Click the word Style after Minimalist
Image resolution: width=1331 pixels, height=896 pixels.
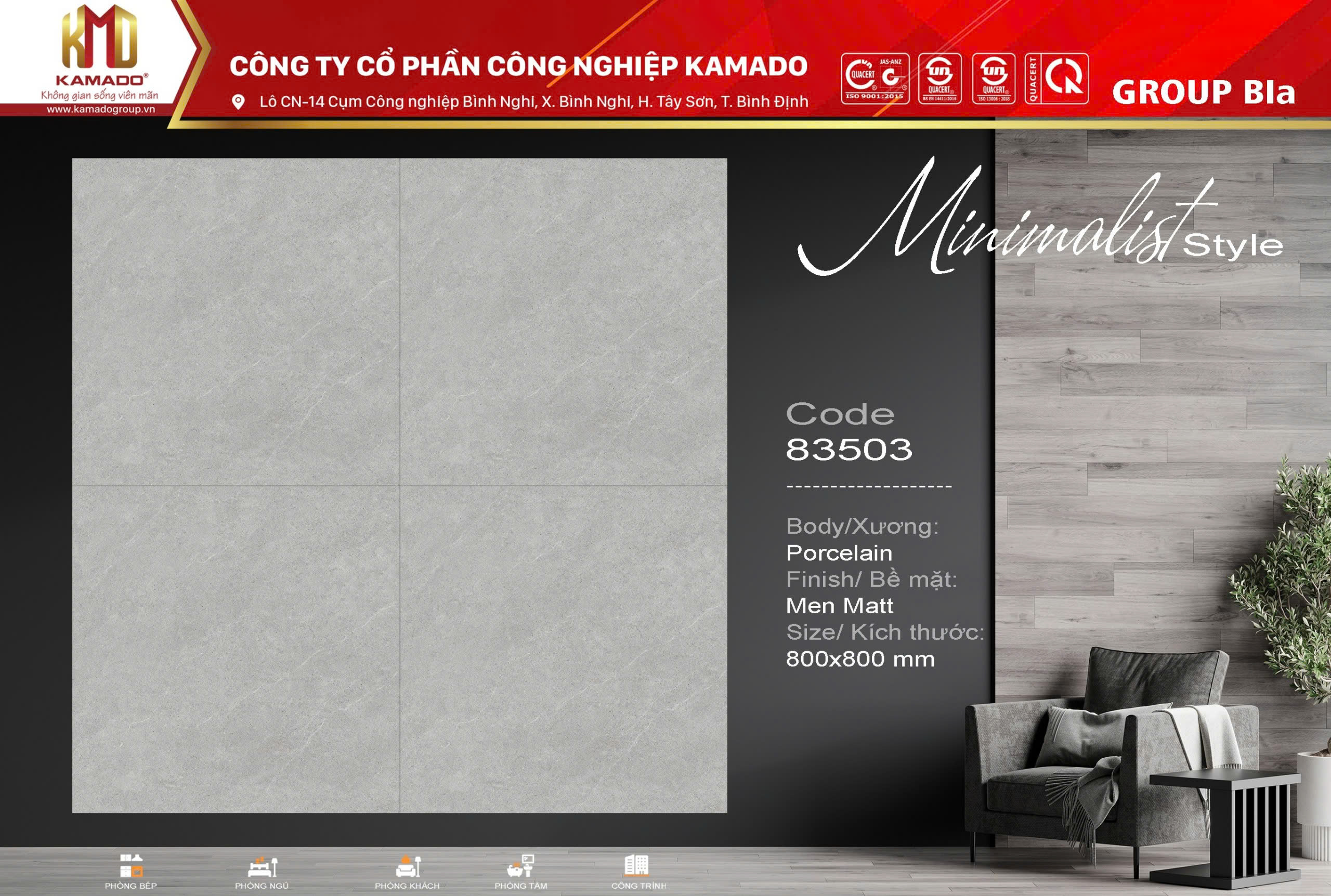1233,246
